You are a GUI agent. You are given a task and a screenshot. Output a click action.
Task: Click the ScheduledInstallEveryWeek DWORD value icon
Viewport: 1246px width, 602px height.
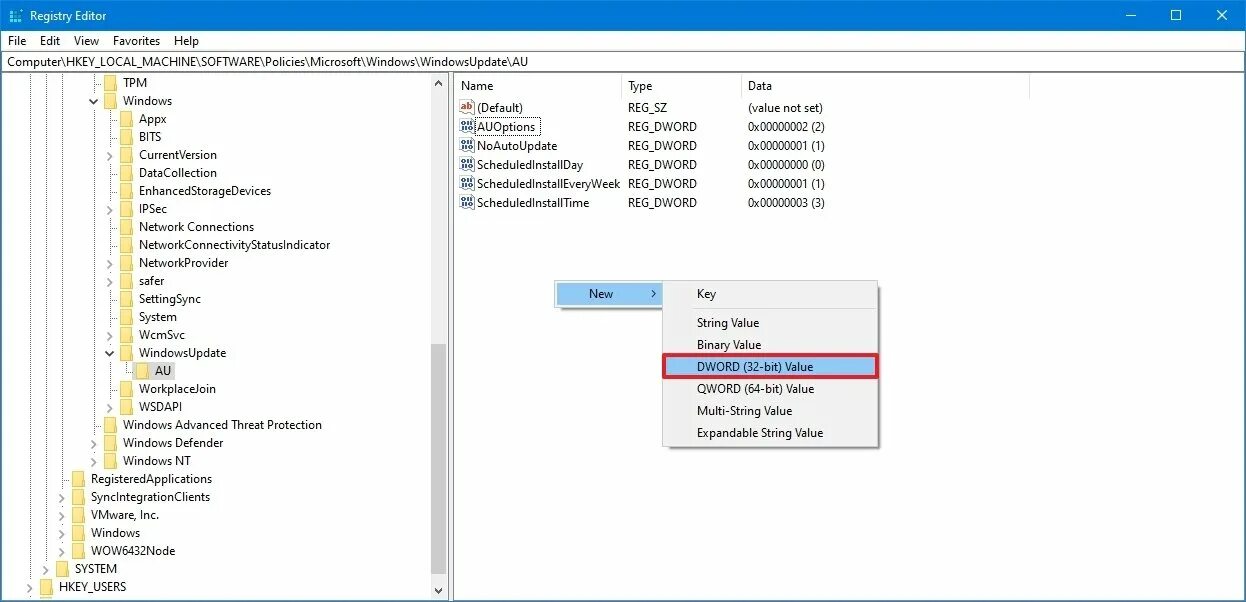tap(467, 184)
